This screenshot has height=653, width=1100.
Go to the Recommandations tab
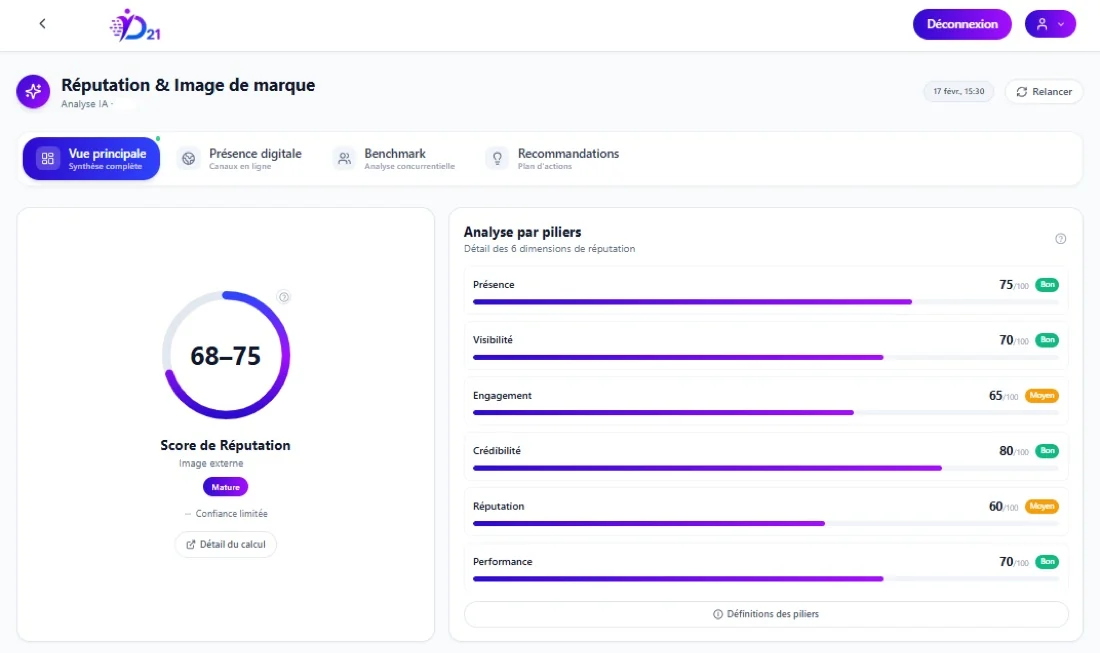click(553, 159)
